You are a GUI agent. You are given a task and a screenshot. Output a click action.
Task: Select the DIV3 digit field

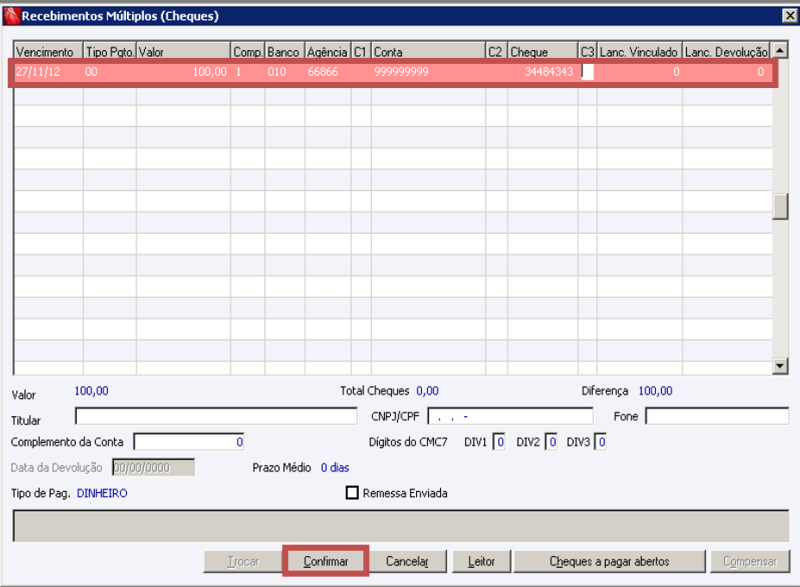601,442
